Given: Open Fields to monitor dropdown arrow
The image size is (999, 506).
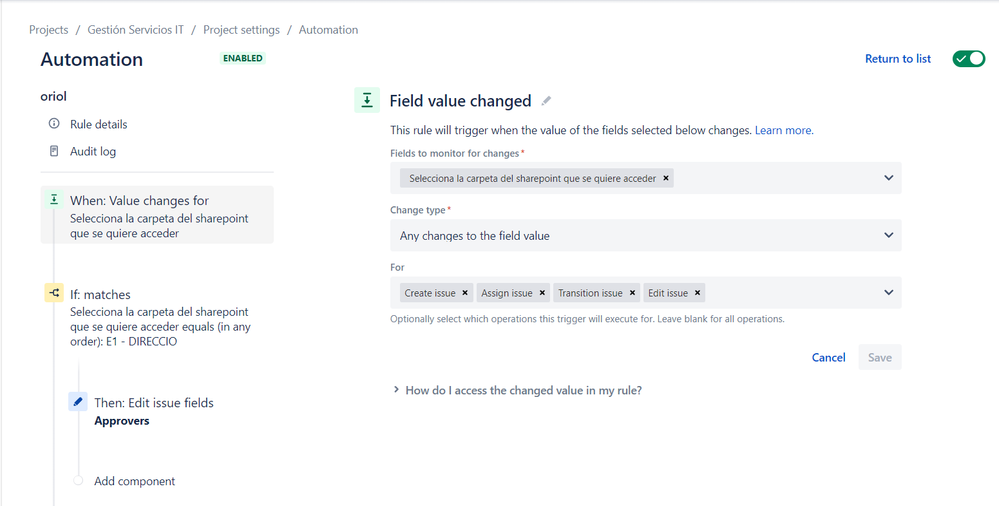Looking at the screenshot, I should [889, 178].
